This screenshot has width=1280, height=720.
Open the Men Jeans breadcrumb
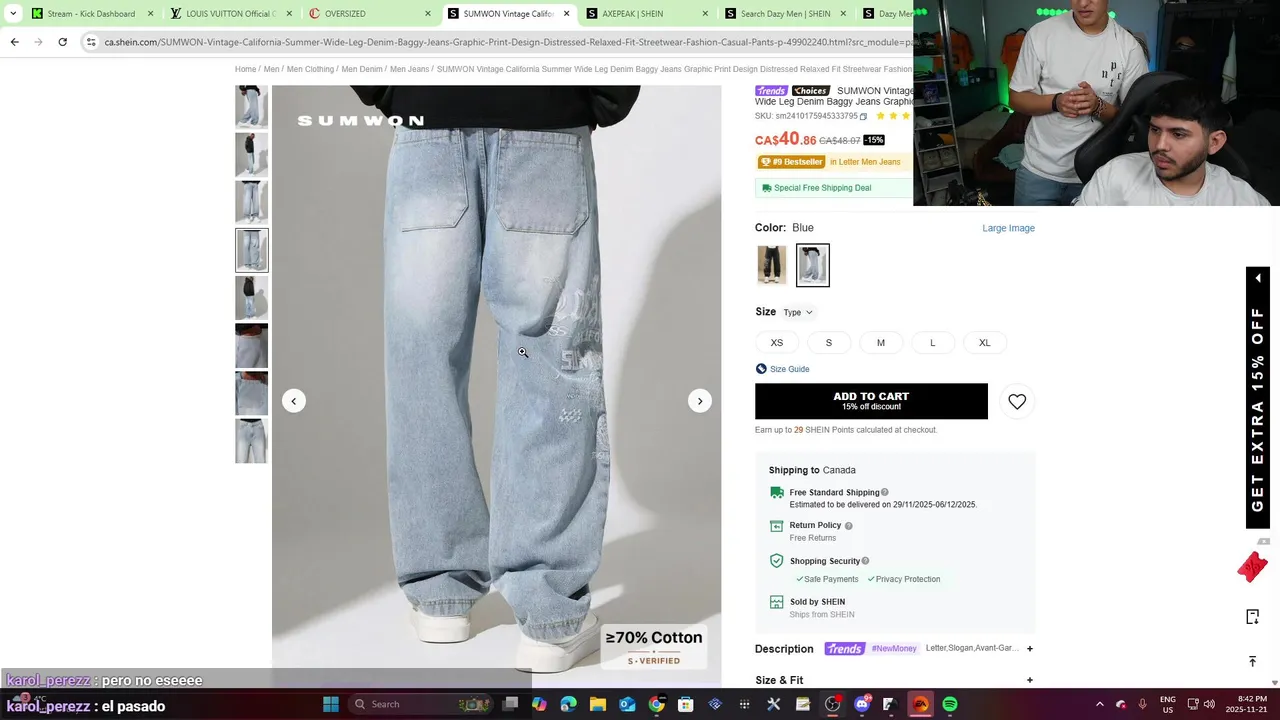(x=409, y=69)
